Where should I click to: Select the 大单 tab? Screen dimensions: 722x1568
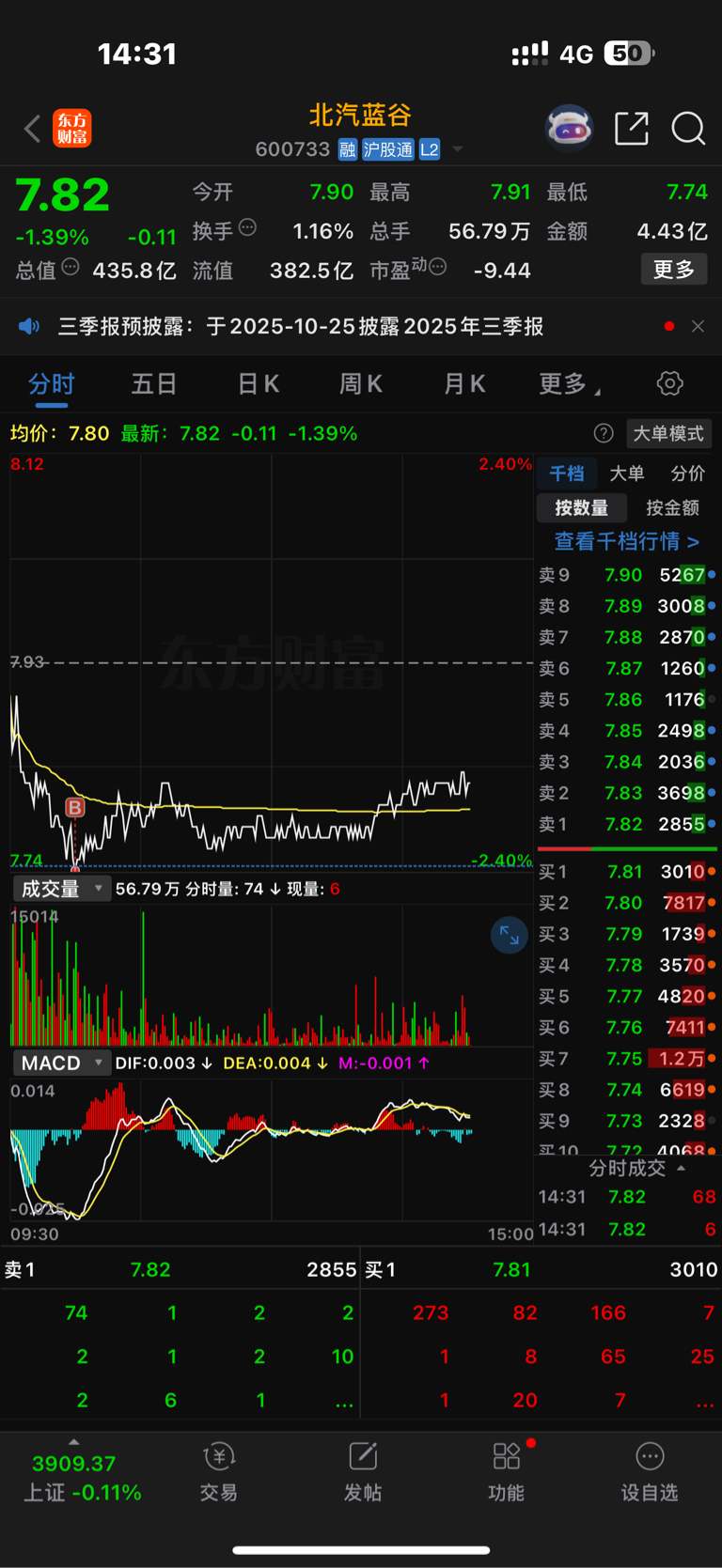pos(627,474)
